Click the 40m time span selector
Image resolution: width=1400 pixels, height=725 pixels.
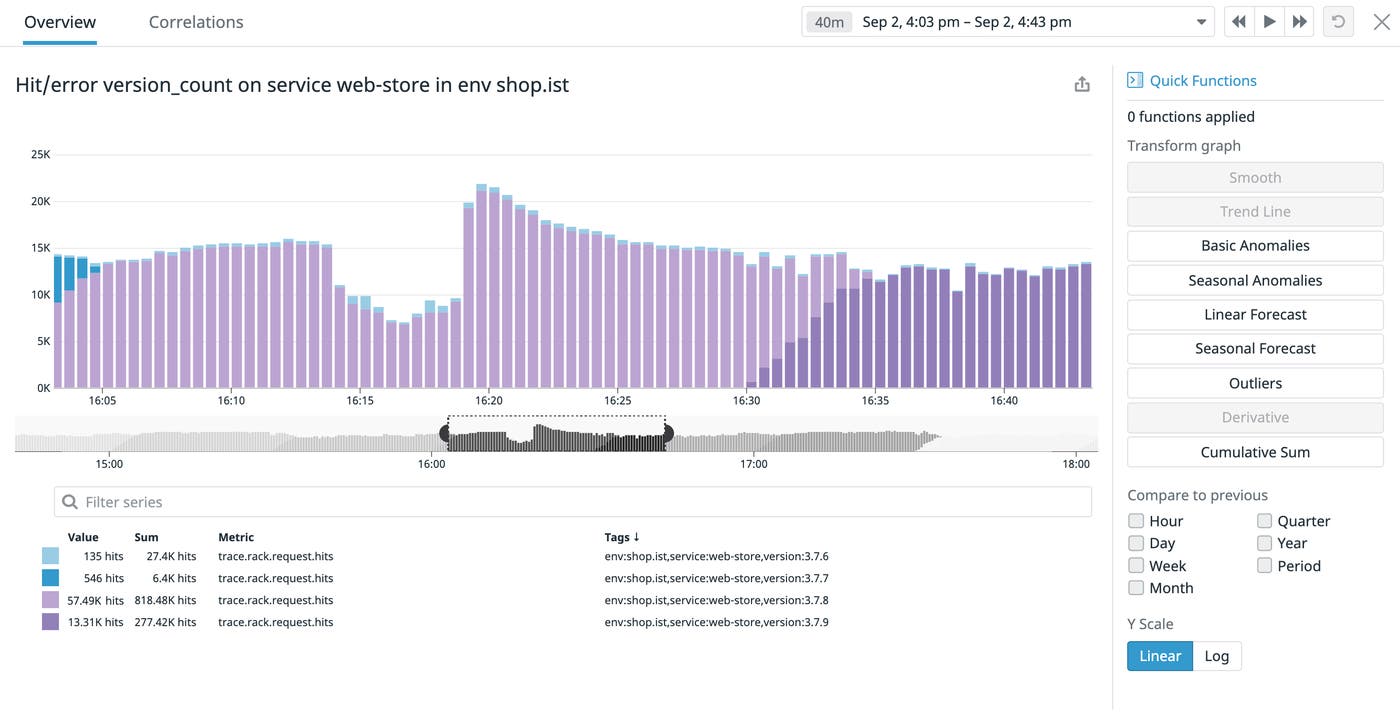(x=829, y=22)
